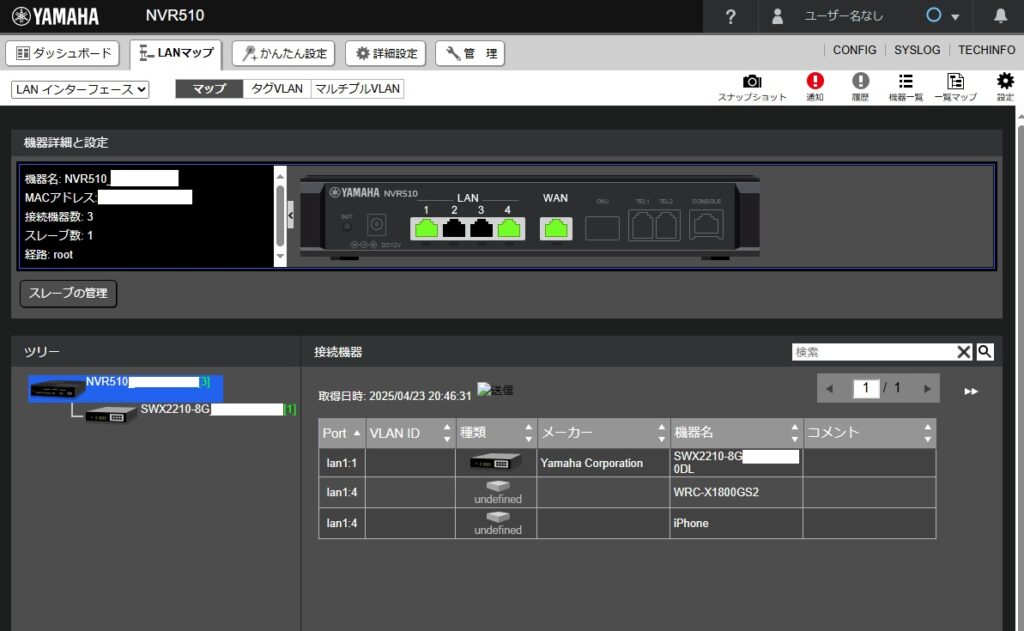Clear the search field with X
Viewport: 1024px width, 631px height.
964,352
